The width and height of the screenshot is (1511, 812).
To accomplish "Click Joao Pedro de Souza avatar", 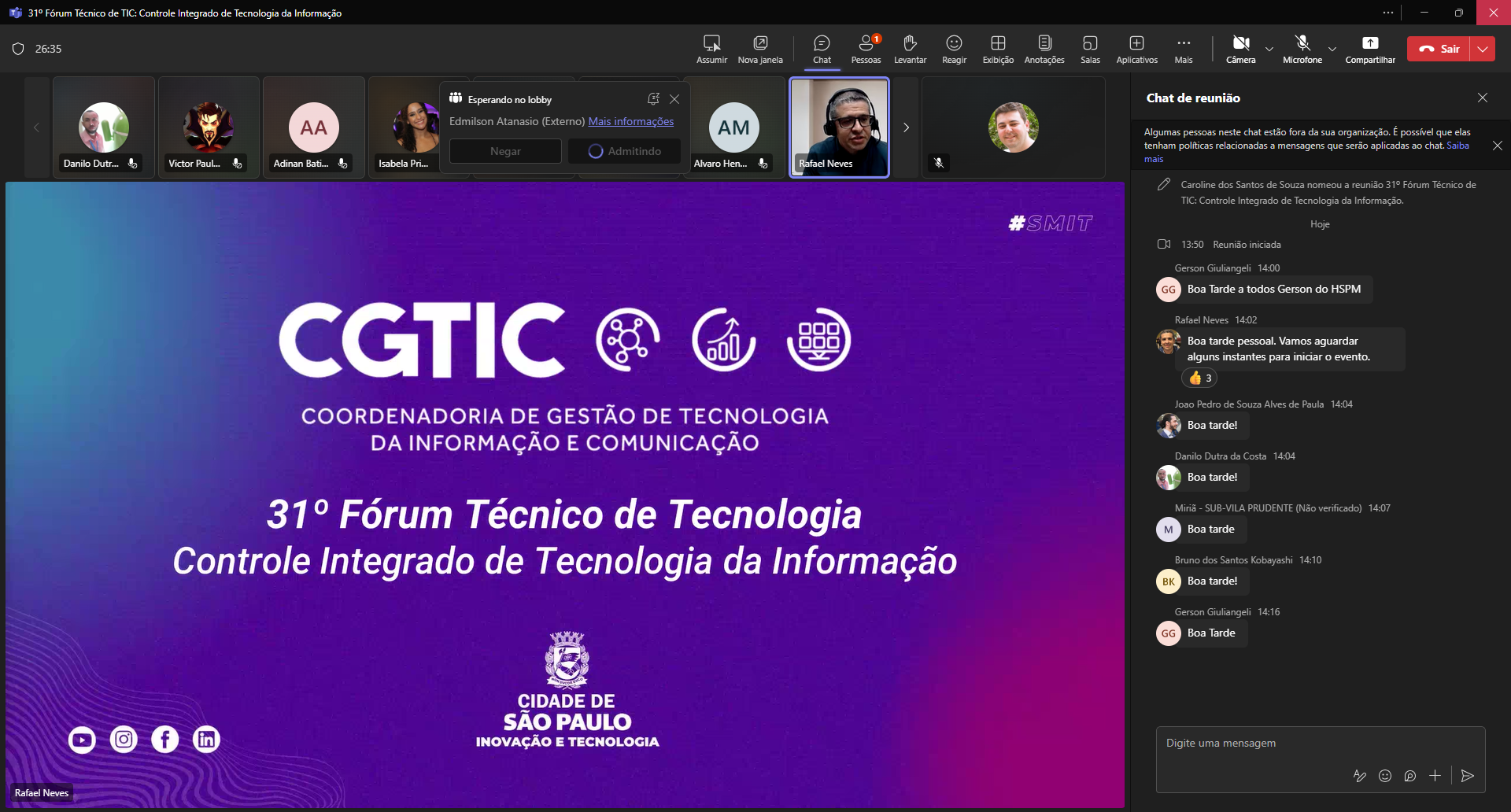I will tap(1169, 426).
